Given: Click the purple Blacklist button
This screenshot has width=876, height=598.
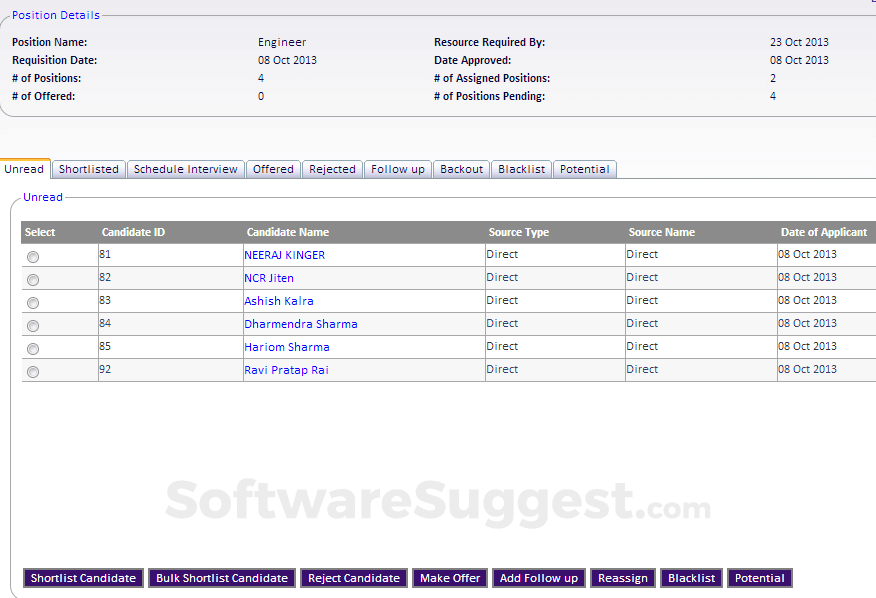Looking at the screenshot, I should coord(691,578).
